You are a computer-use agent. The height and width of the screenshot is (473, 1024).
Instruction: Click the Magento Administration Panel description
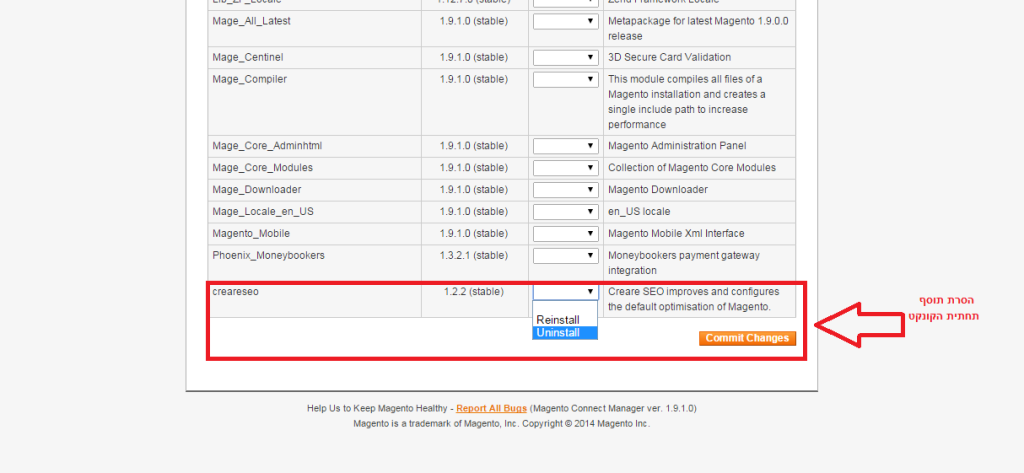[x=677, y=146]
